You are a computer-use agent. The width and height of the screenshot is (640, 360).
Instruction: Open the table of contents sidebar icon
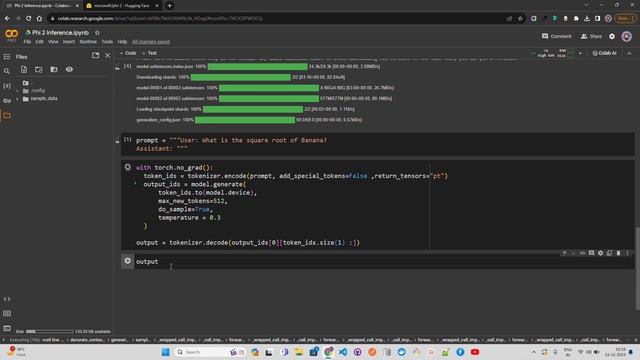click(x=7, y=57)
